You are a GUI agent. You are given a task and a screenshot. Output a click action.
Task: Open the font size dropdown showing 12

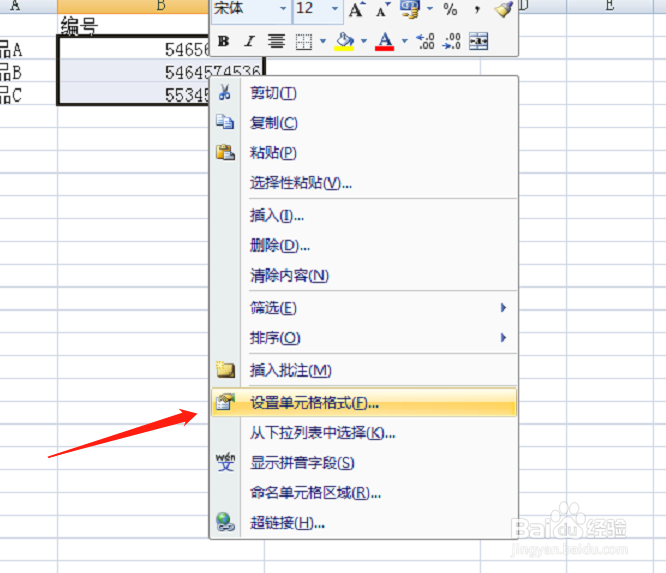coord(335,8)
